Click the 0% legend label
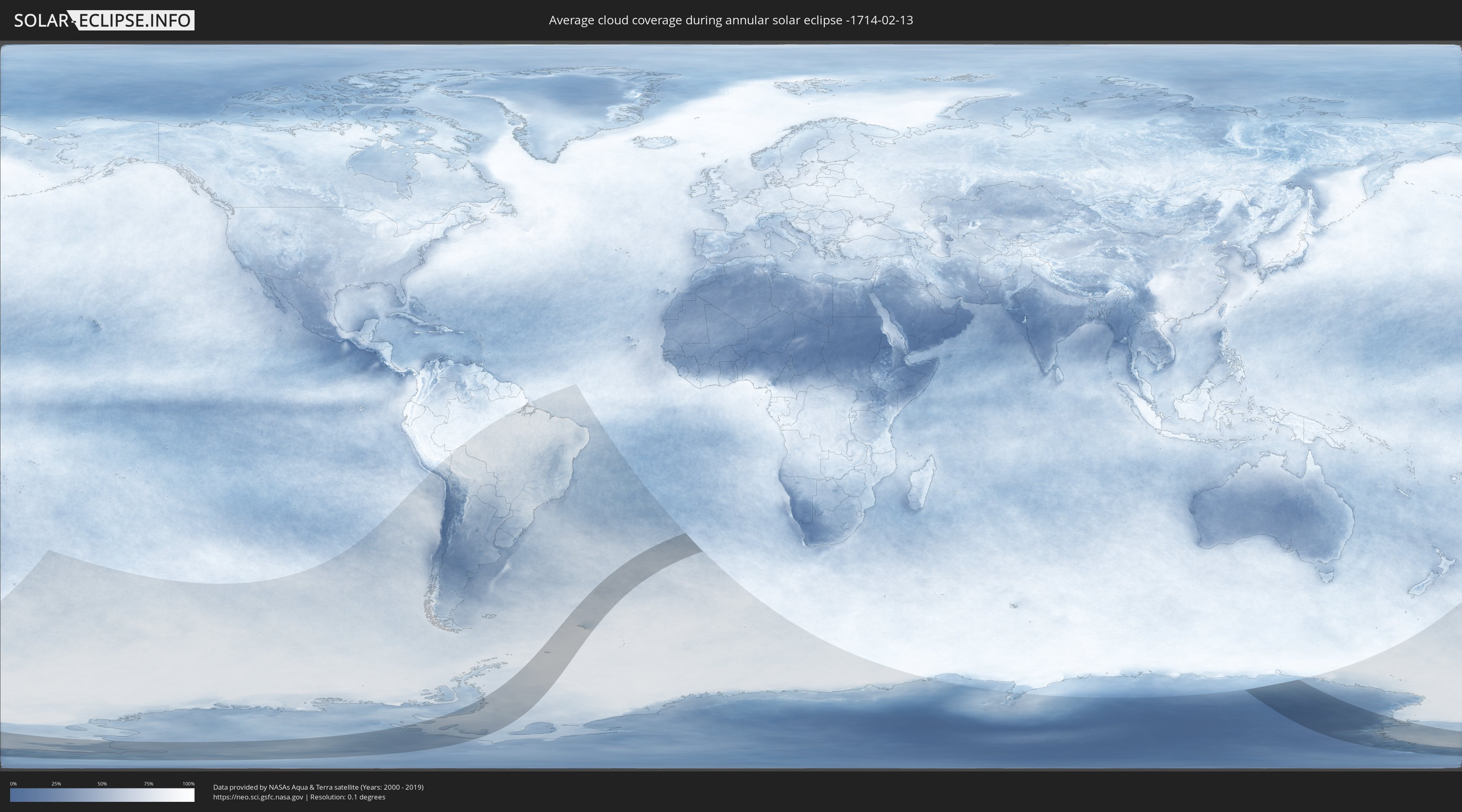1462x812 pixels. [x=13, y=784]
